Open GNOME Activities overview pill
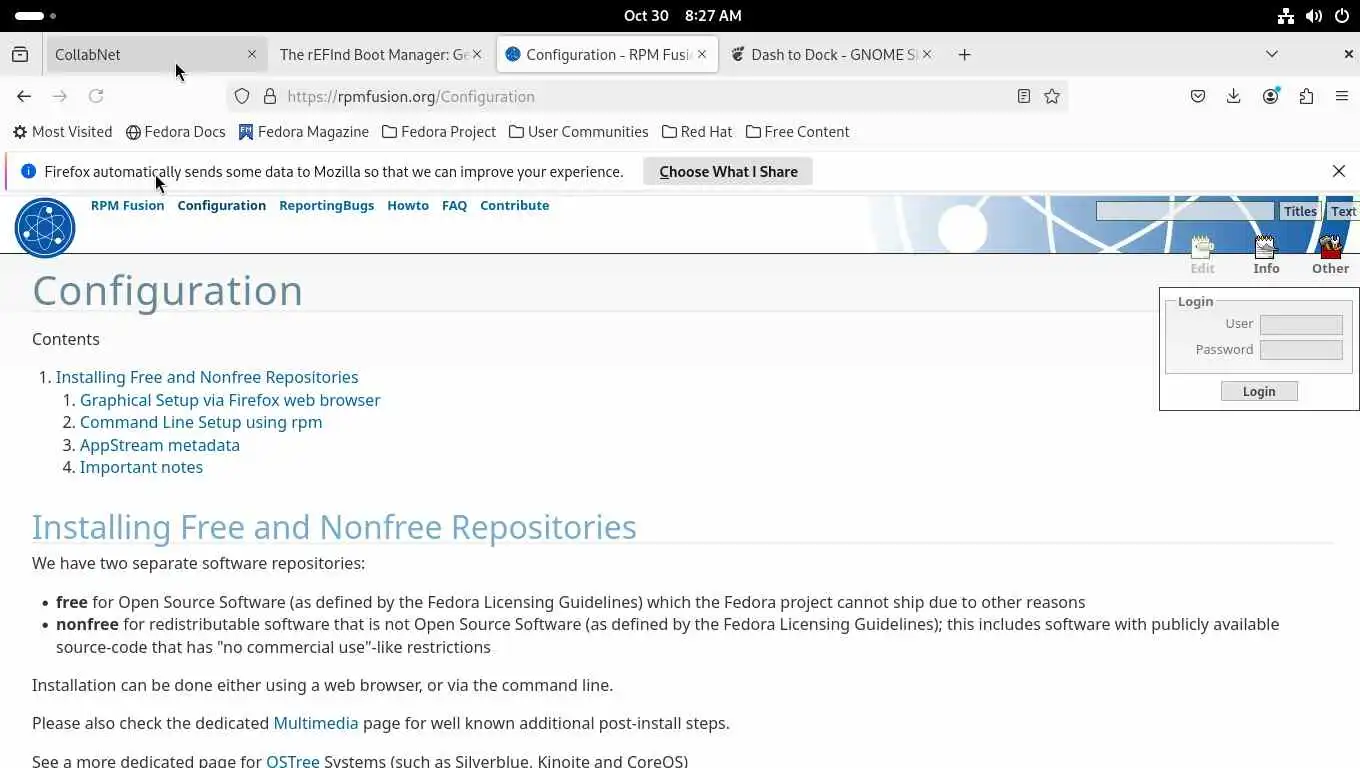 (35, 16)
